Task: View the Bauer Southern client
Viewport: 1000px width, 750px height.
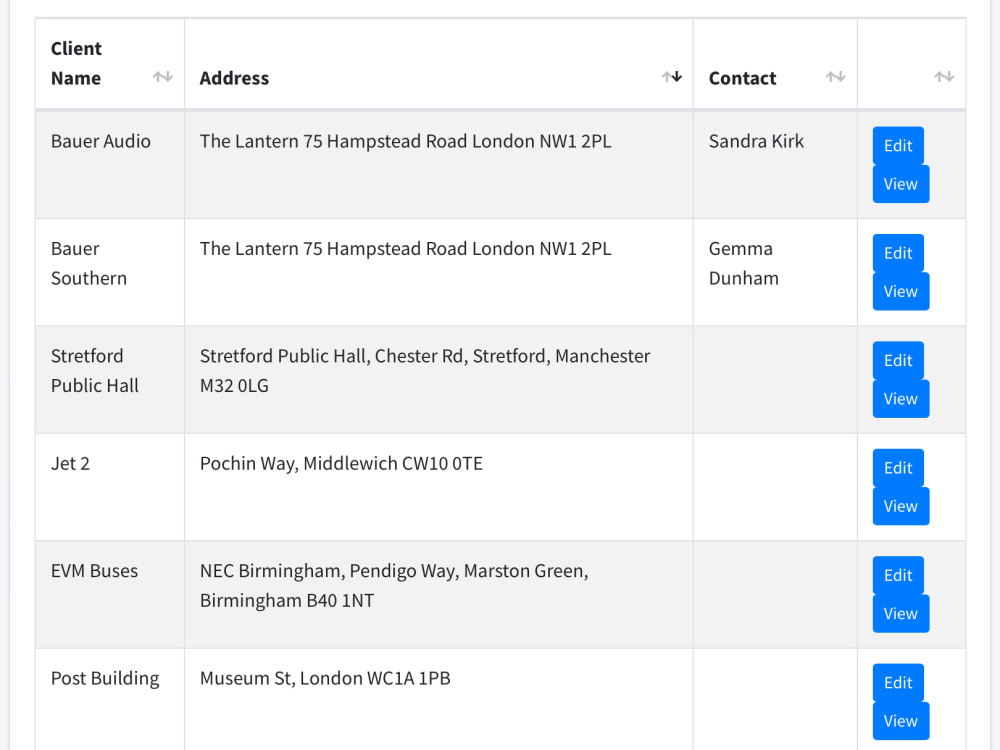Action: pyautogui.click(x=901, y=291)
